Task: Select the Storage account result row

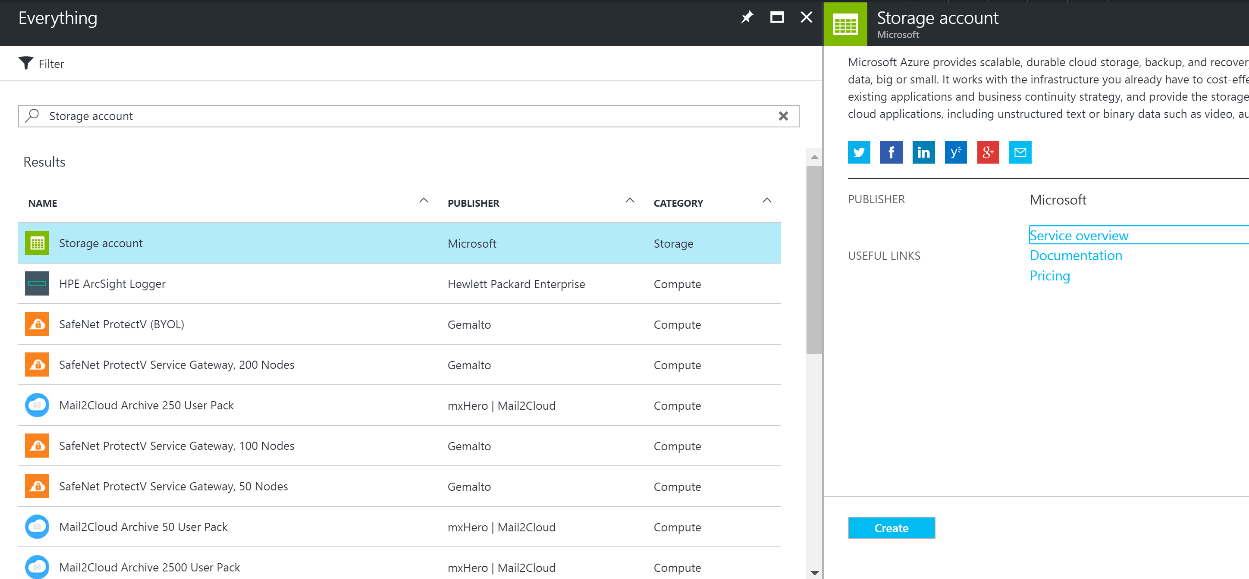Action: click(x=399, y=243)
